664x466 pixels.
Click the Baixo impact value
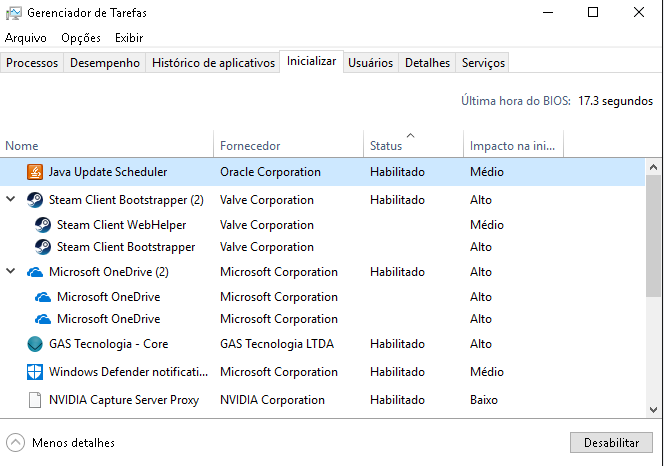click(484, 400)
